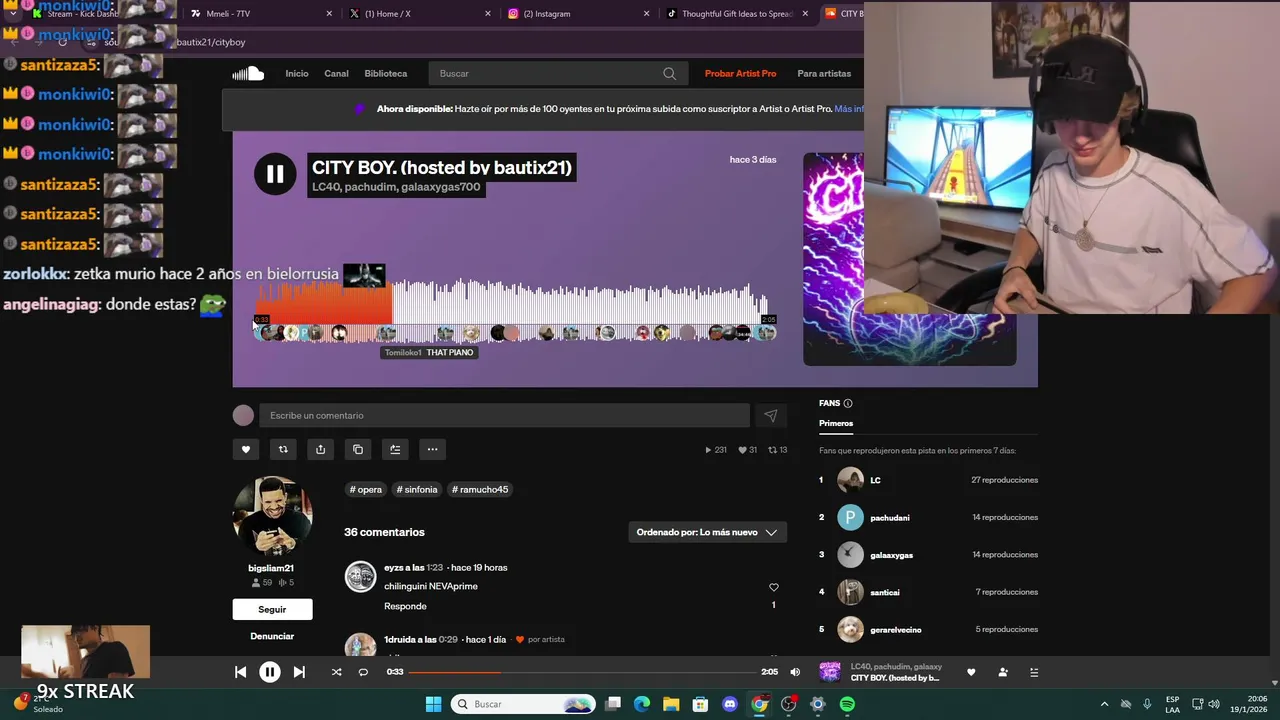Add the track to Next Up queue icon
The image size is (1280, 720).
(395, 450)
